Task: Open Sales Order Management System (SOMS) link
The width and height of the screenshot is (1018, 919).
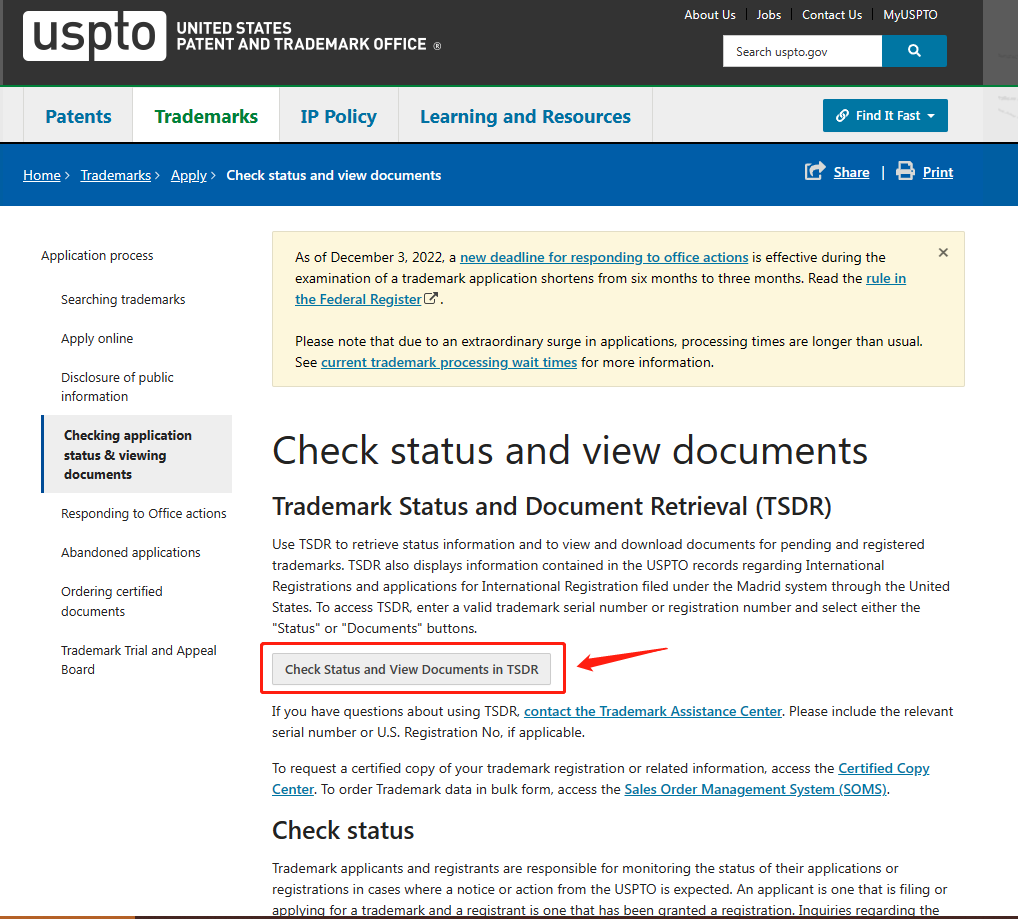Action: (756, 789)
